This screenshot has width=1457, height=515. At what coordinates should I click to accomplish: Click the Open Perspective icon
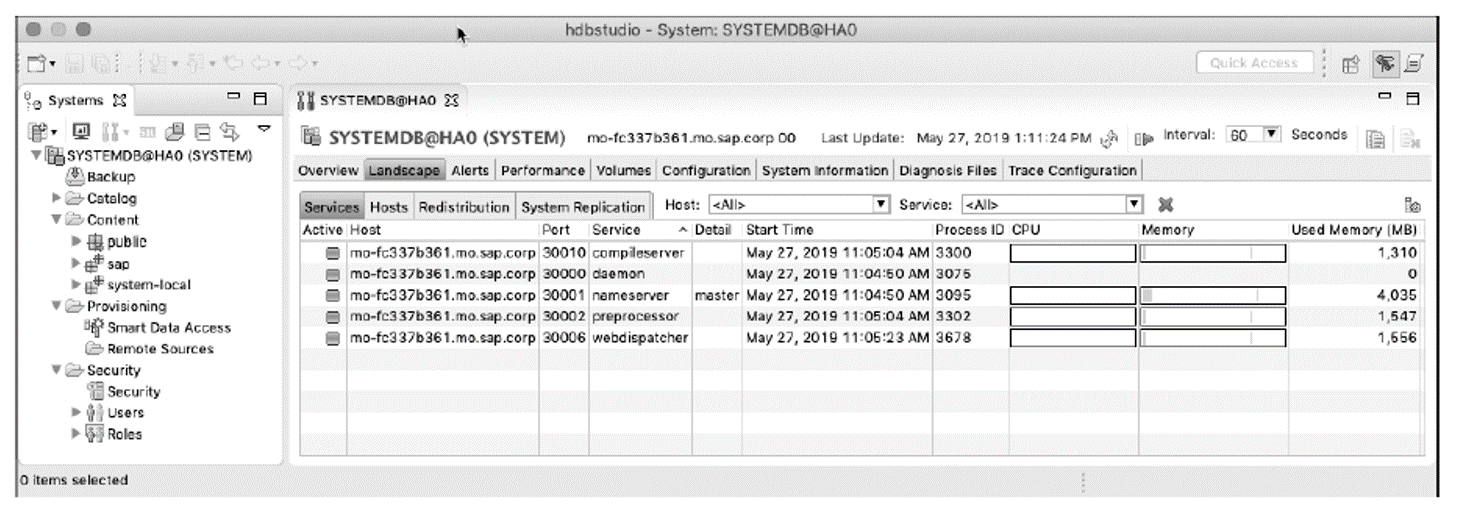(x=1351, y=64)
